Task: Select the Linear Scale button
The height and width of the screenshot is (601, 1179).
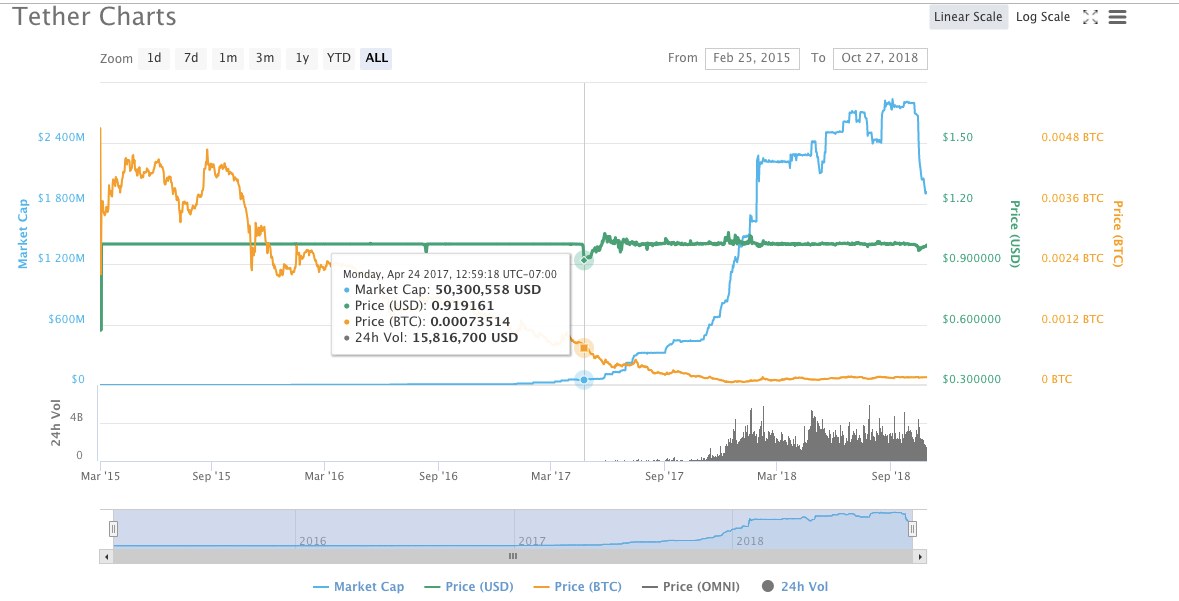Action: [967, 17]
